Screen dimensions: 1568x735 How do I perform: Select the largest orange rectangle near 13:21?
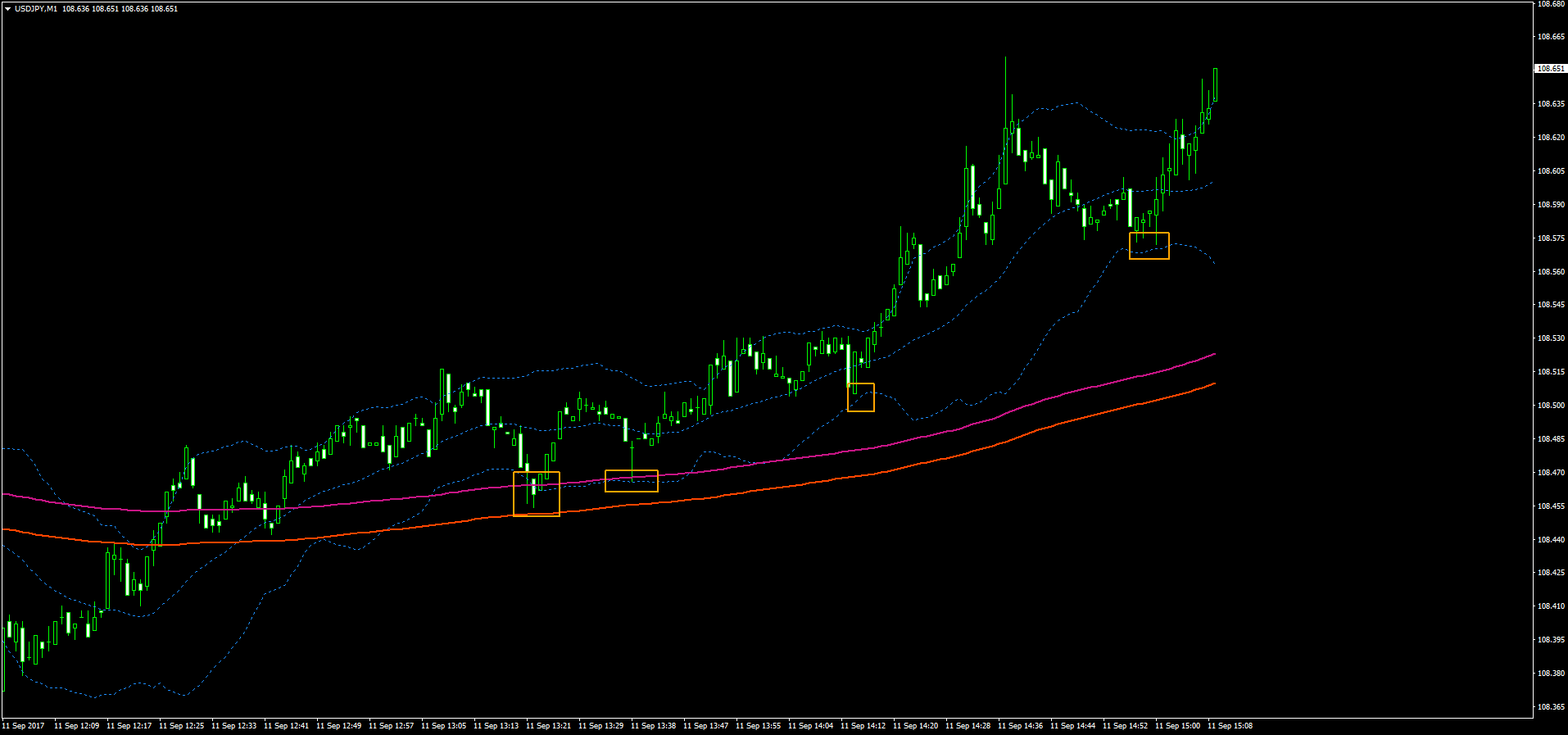[x=537, y=494]
